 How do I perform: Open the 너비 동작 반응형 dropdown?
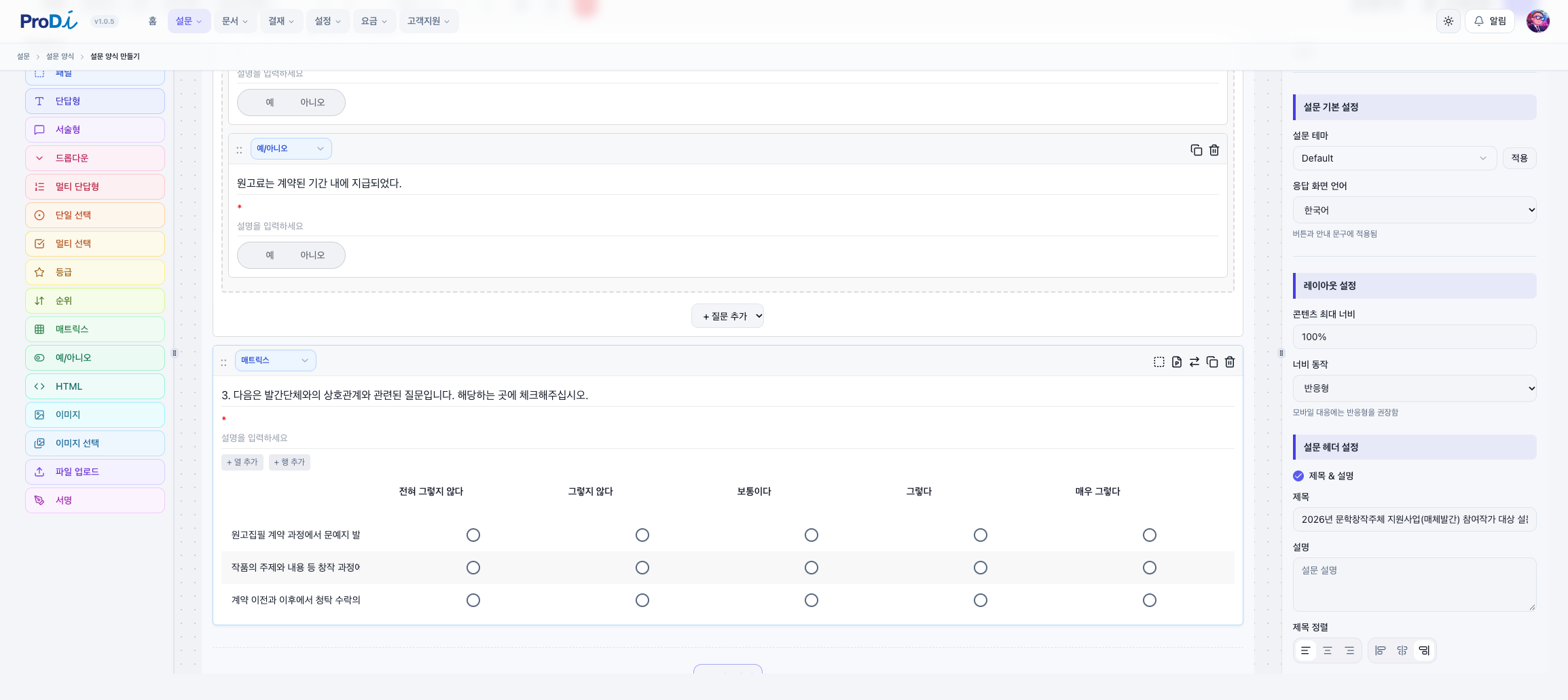1415,388
